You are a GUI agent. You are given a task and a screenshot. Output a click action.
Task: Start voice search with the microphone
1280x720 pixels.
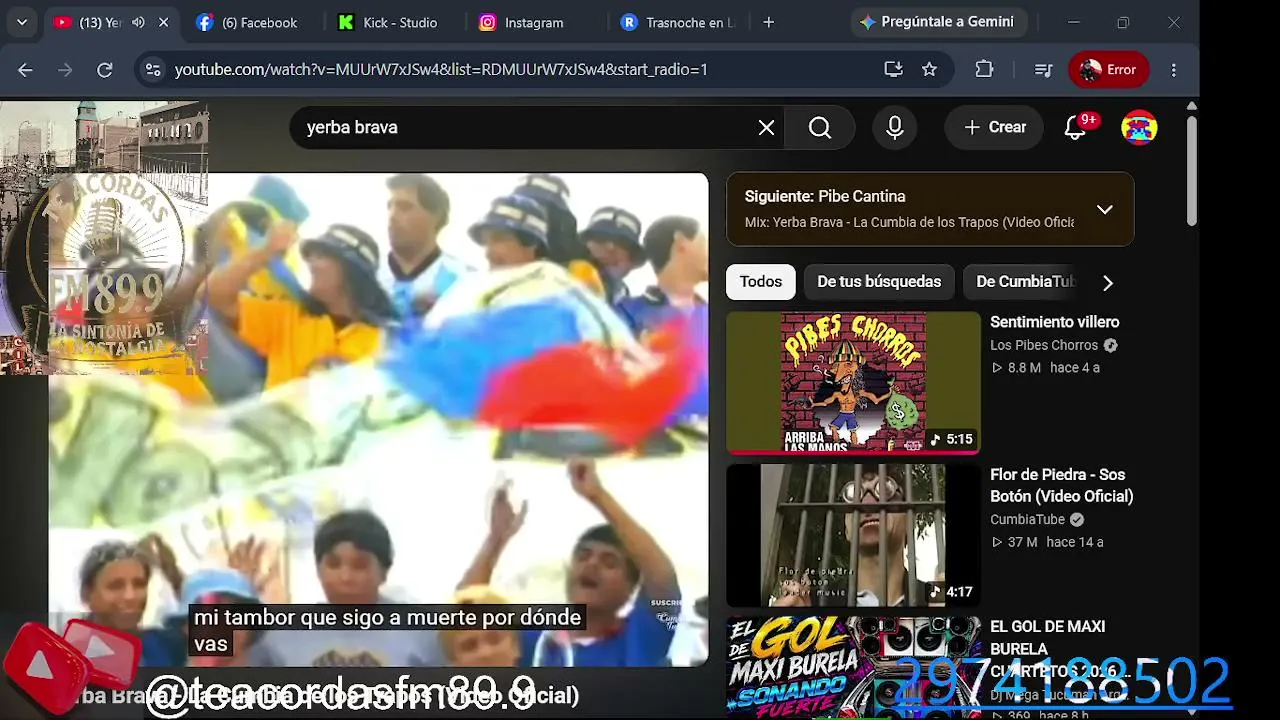[x=895, y=127]
